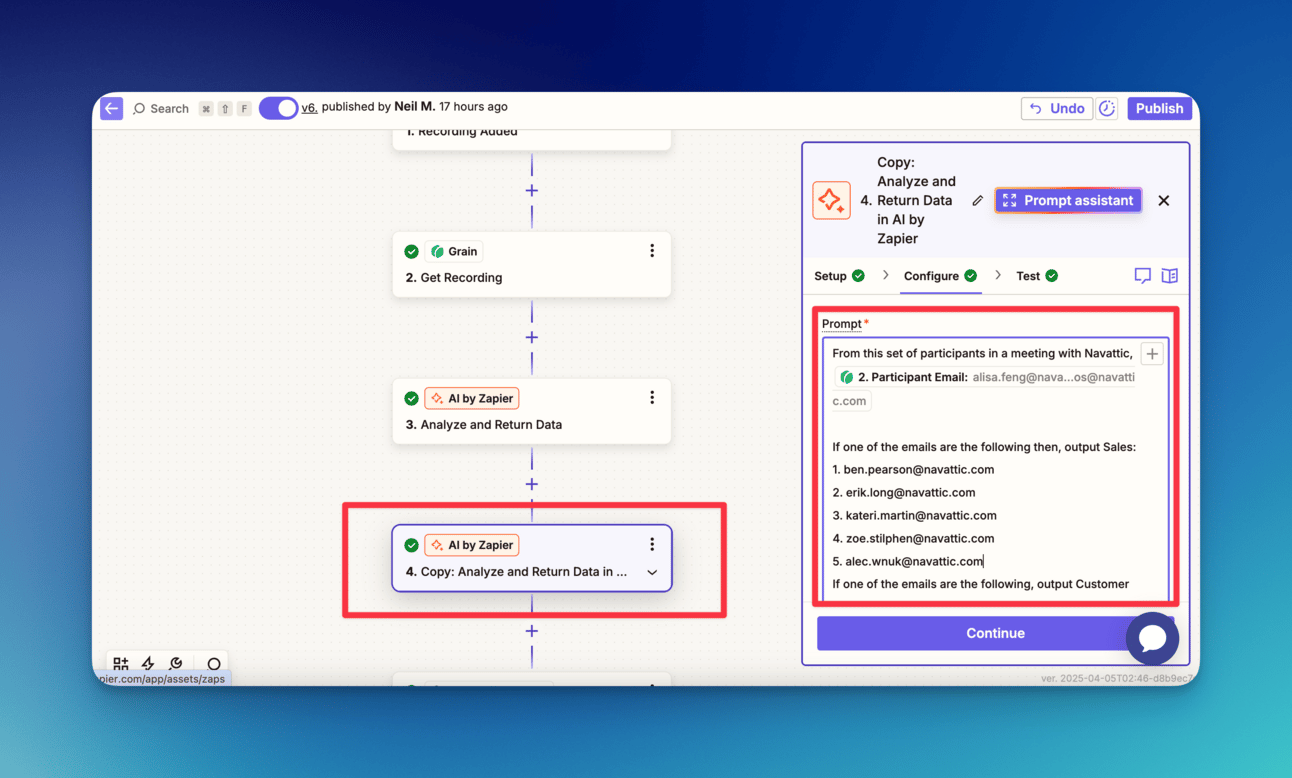Click the lightning bolt icon in bottom toolbar
Viewport: 1292px width, 778px height.
[148, 663]
